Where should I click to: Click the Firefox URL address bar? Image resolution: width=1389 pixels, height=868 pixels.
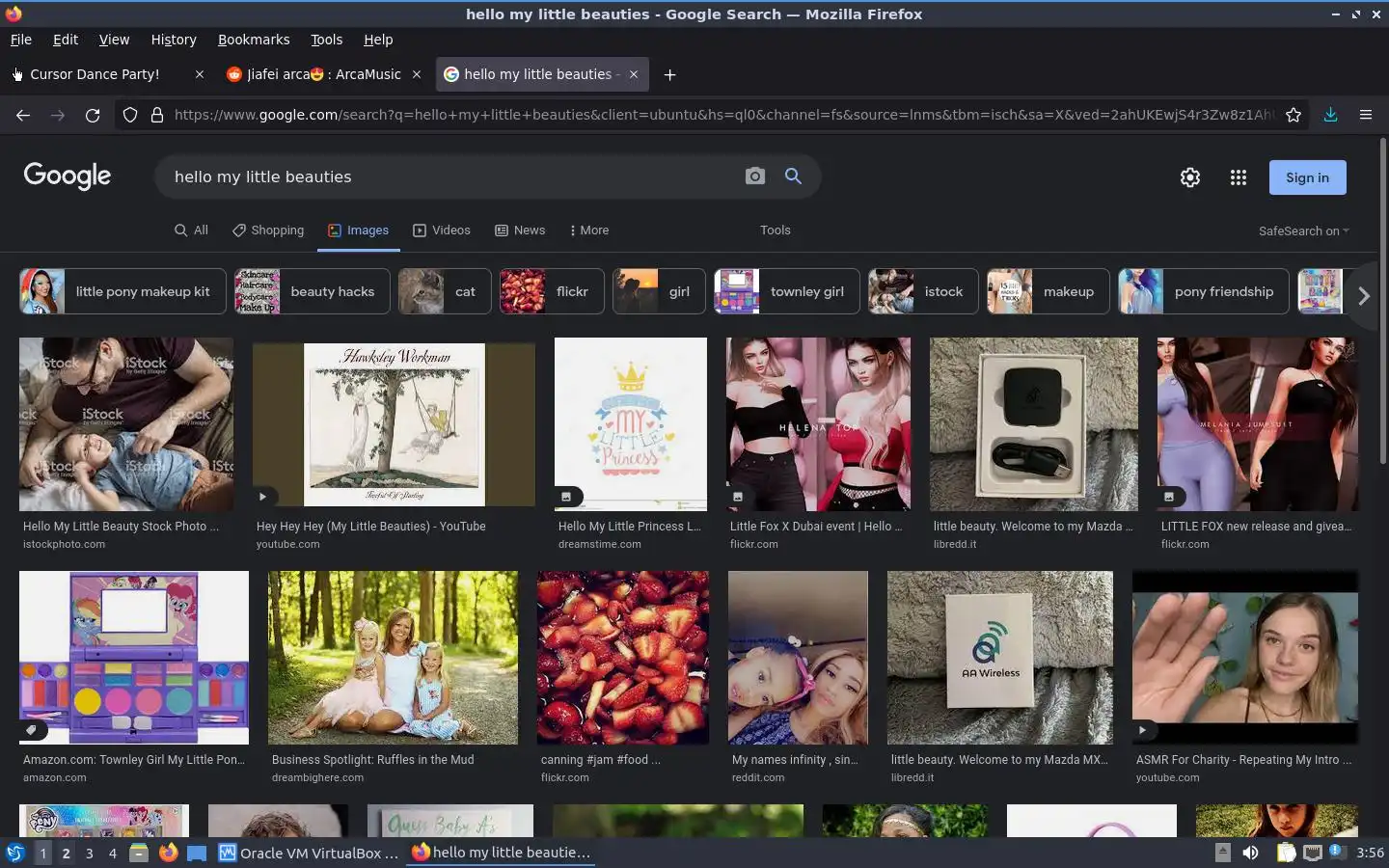tap(723, 115)
